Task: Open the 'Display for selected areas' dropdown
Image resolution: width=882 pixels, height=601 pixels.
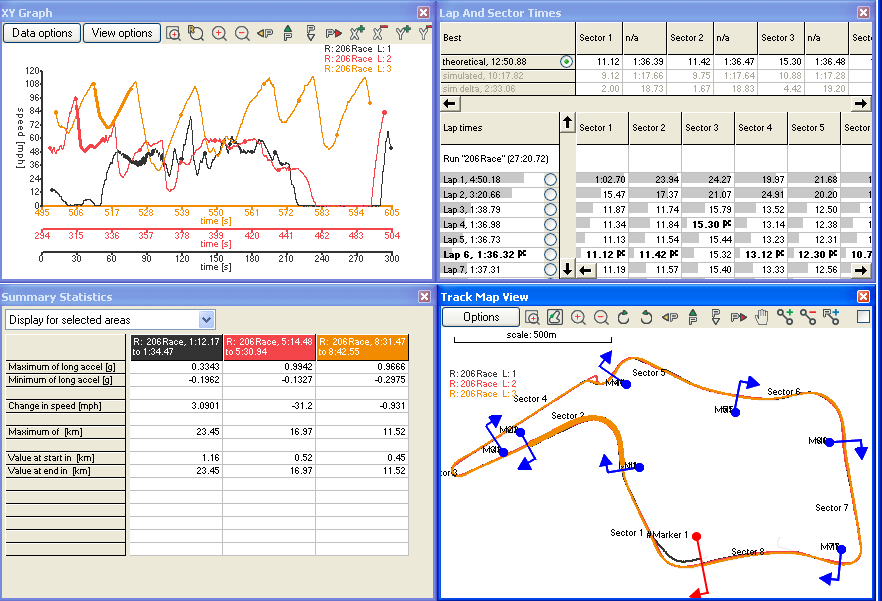Action: coord(206,319)
